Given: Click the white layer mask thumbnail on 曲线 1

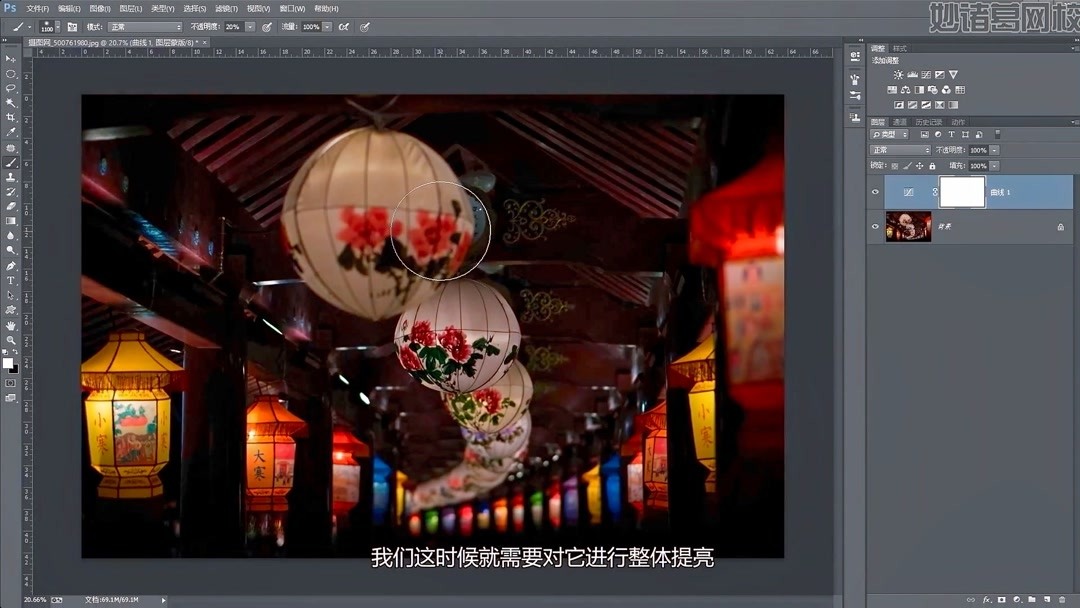Looking at the screenshot, I should [x=962, y=191].
